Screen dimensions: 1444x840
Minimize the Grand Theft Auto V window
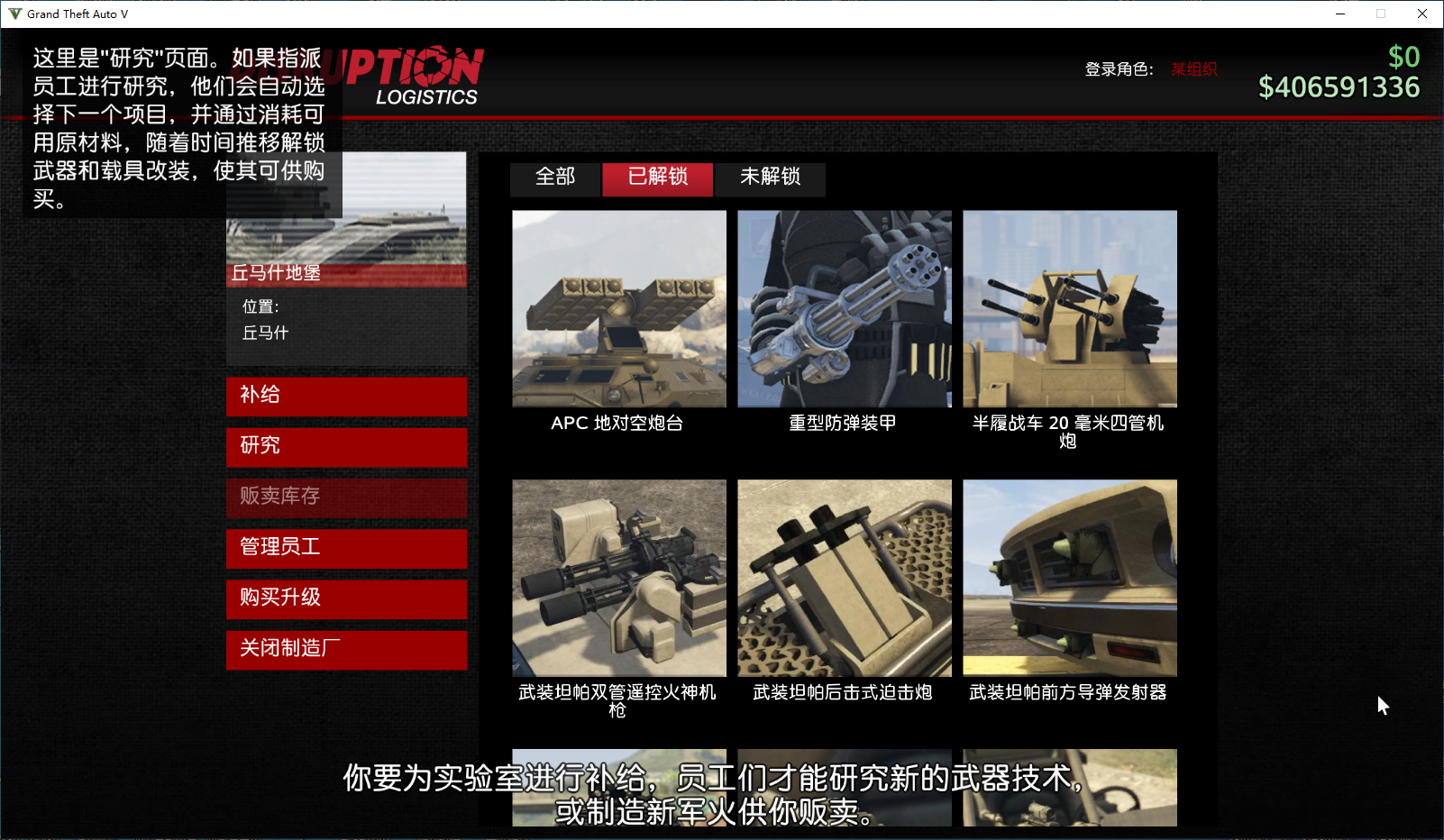click(x=1340, y=14)
